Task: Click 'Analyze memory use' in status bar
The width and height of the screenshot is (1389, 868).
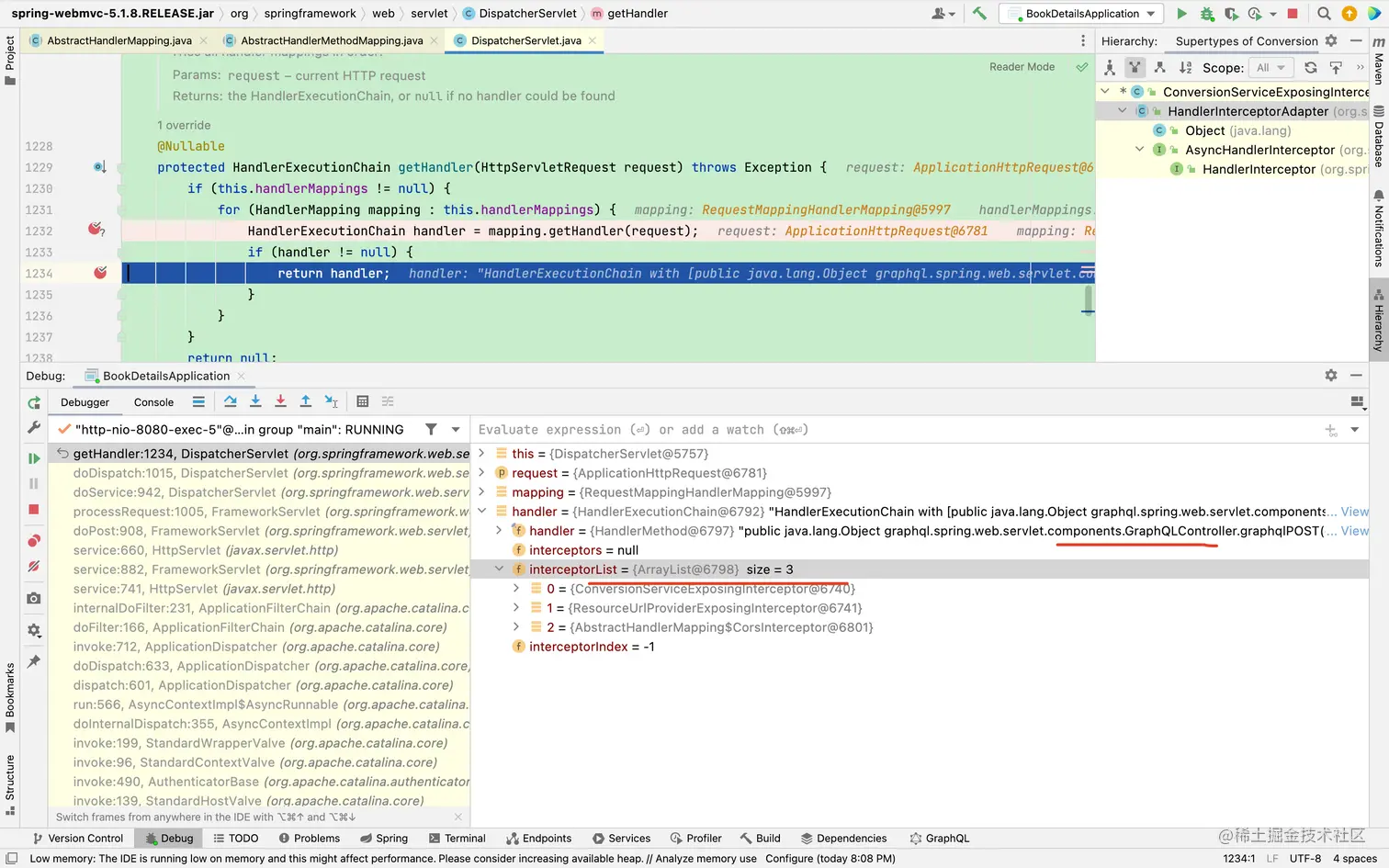Action: (706, 859)
